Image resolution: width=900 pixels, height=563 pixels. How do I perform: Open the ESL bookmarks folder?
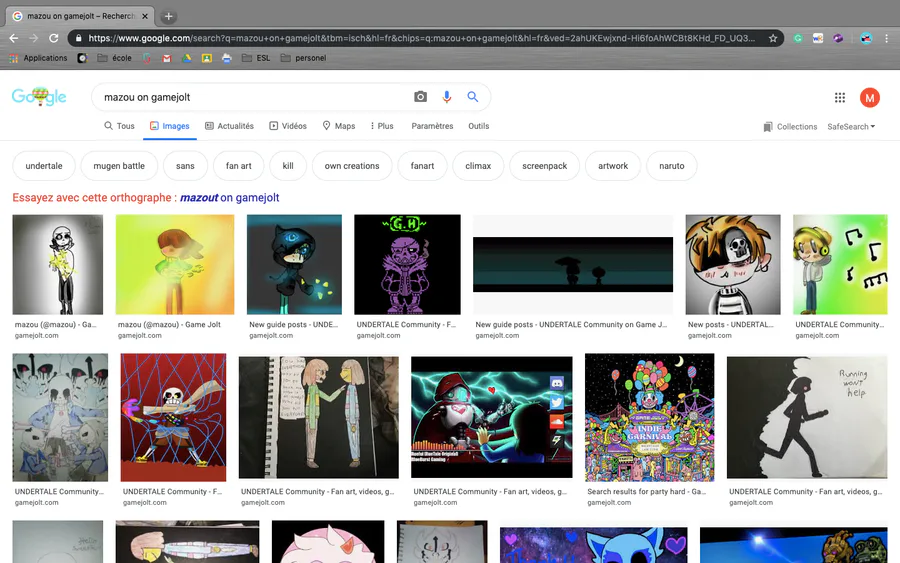256,58
